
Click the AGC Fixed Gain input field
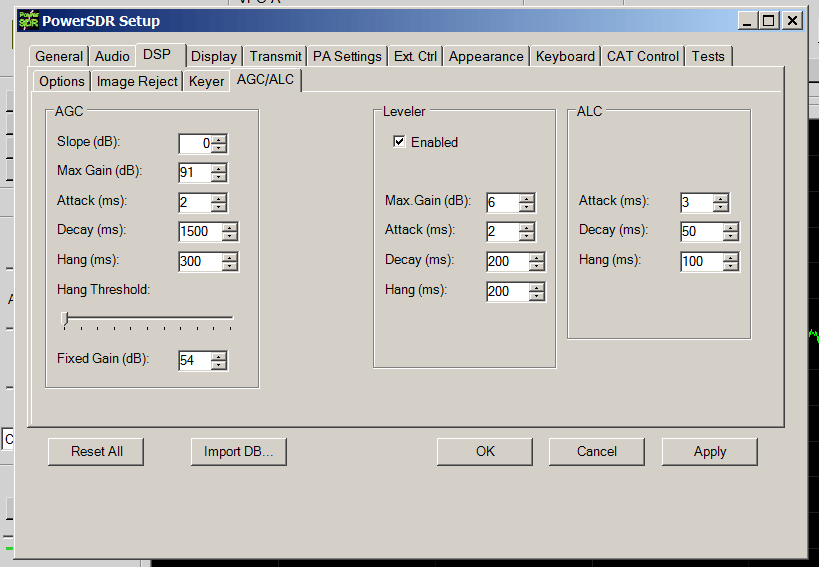[194, 360]
